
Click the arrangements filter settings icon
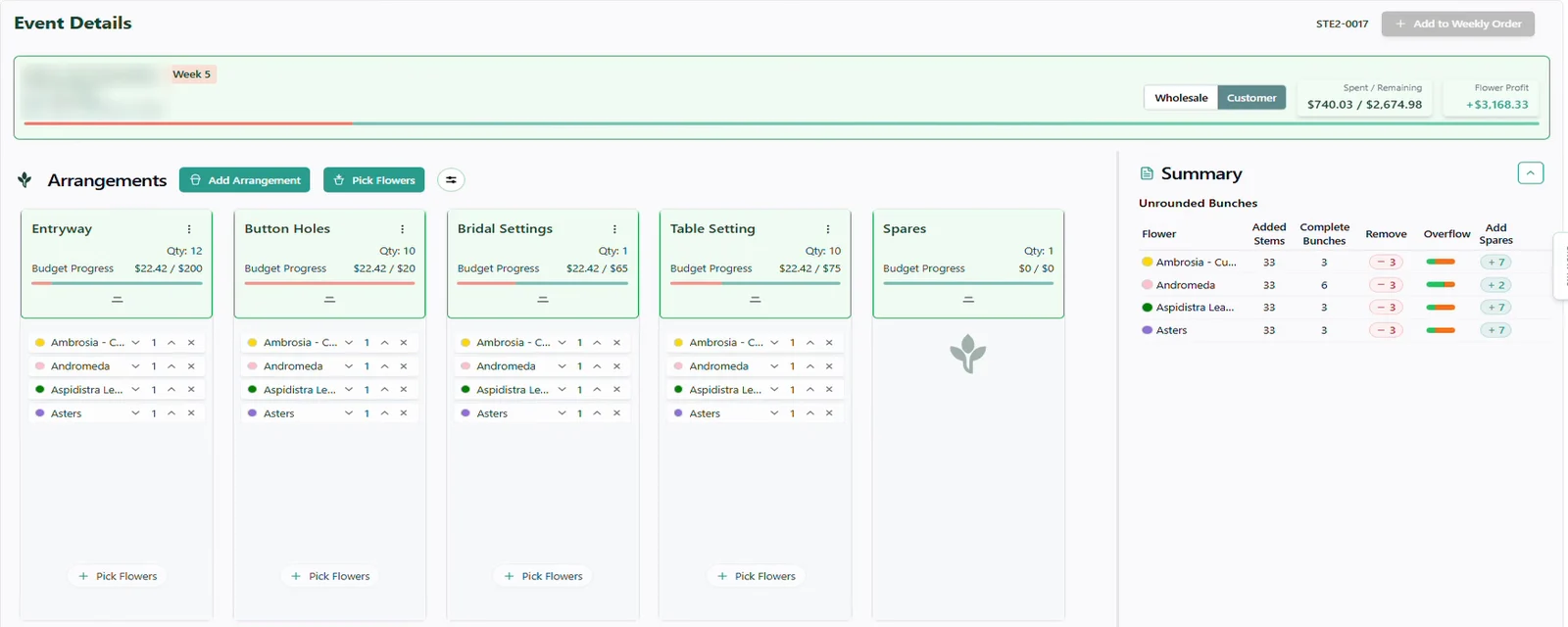click(x=451, y=180)
